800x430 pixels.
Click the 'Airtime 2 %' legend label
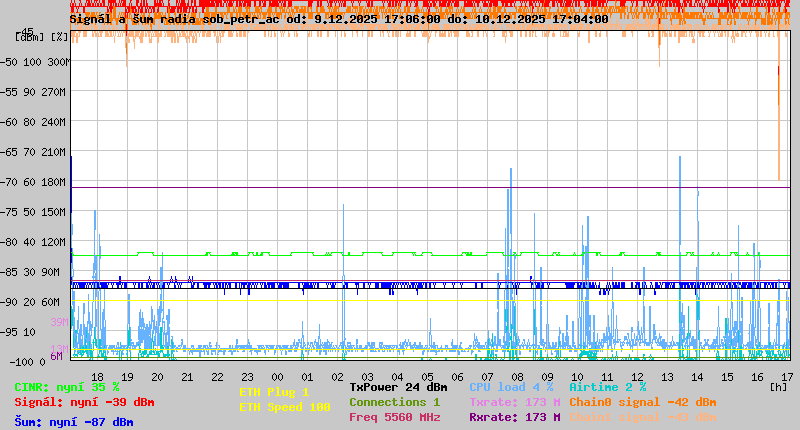click(x=608, y=387)
